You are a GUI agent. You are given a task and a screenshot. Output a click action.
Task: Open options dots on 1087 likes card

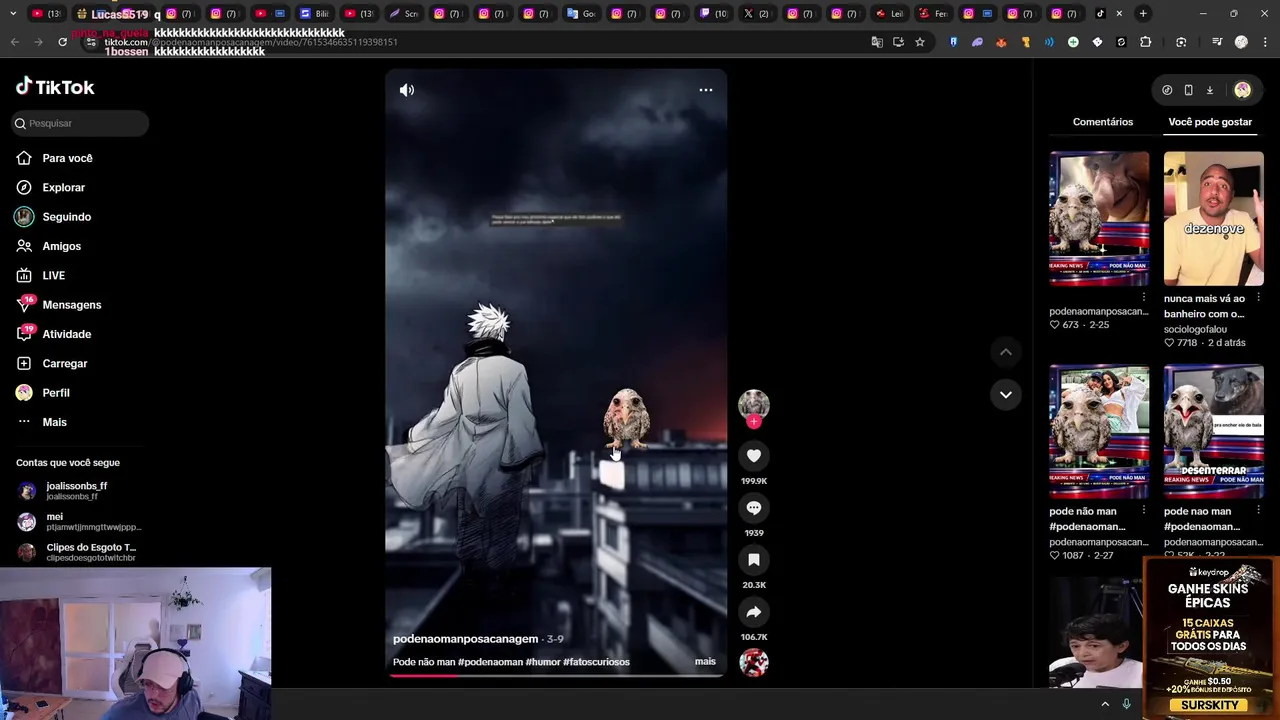[1144, 510]
